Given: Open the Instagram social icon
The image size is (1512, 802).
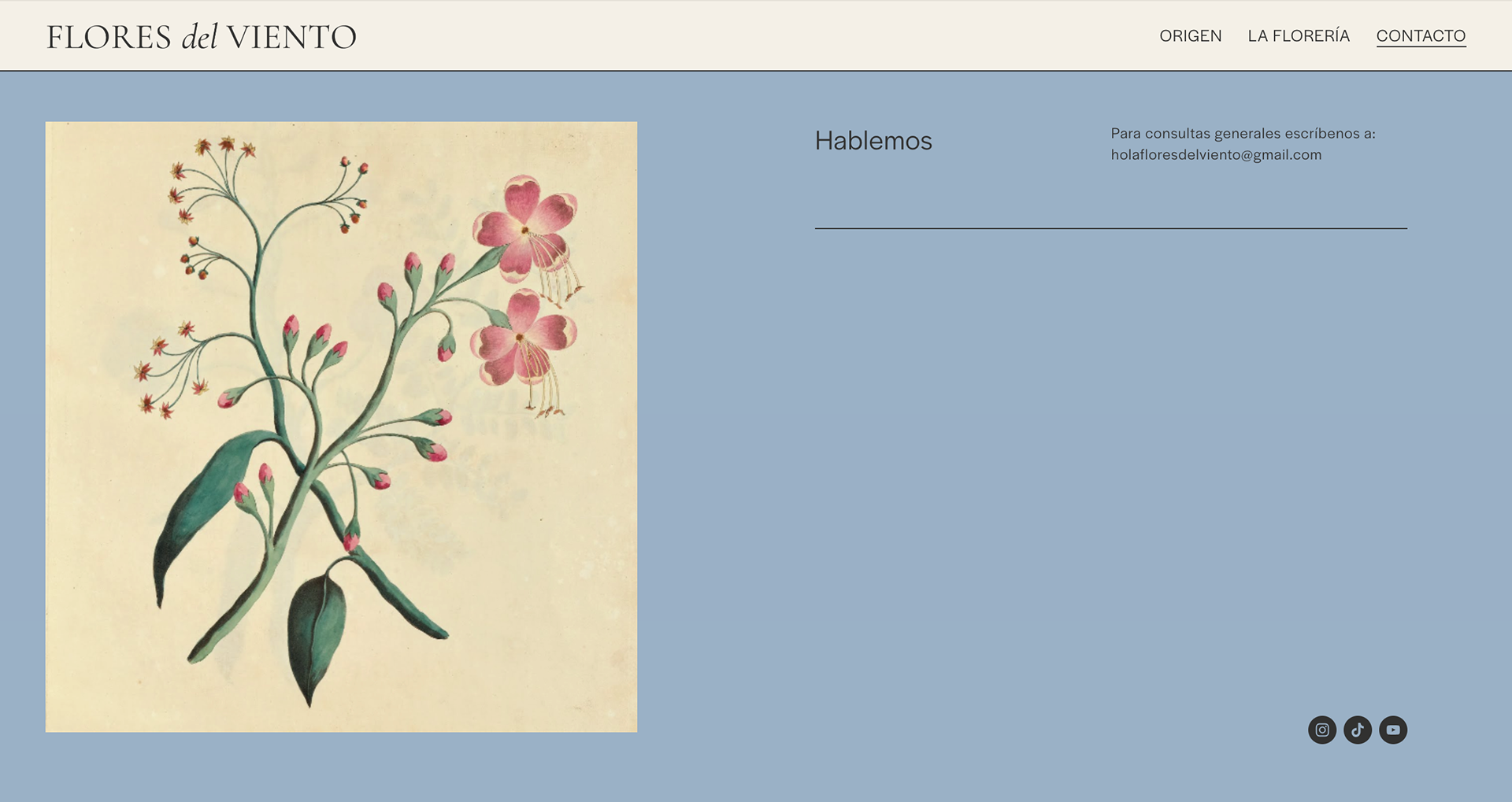Looking at the screenshot, I should click(x=1322, y=730).
